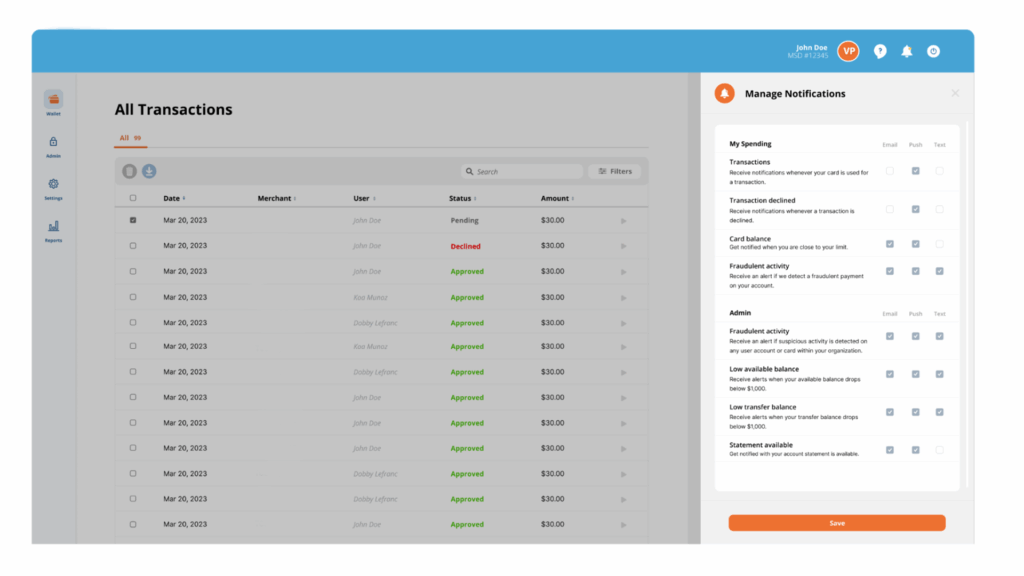The width and height of the screenshot is (1024, 576).
Task: Uncheck Push for Statement available
Action: pyautogui.click(x=915, y=450)
